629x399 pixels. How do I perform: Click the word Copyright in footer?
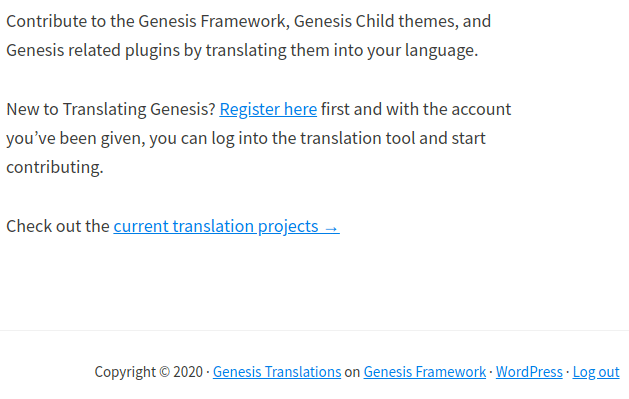[125, 372]
